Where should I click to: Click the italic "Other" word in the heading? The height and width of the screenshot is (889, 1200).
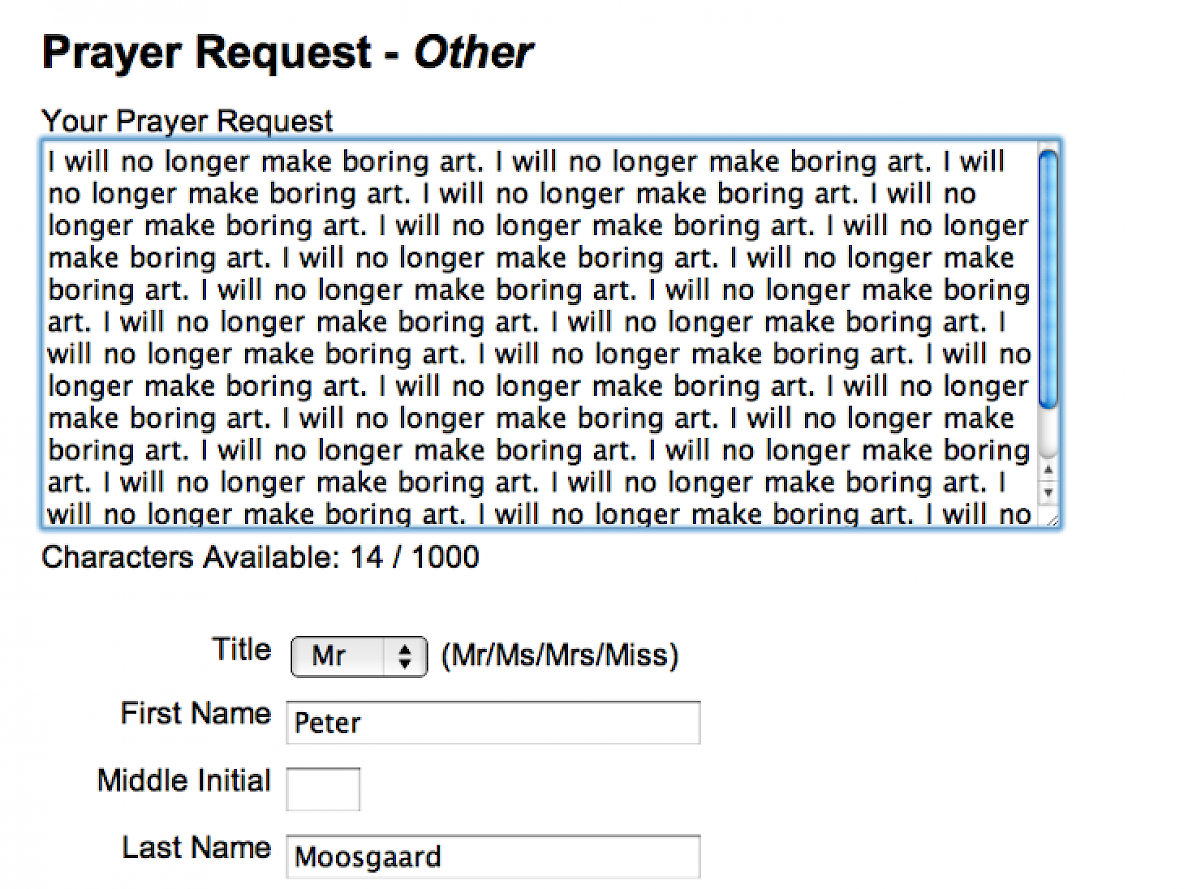(x=473, y=52)
